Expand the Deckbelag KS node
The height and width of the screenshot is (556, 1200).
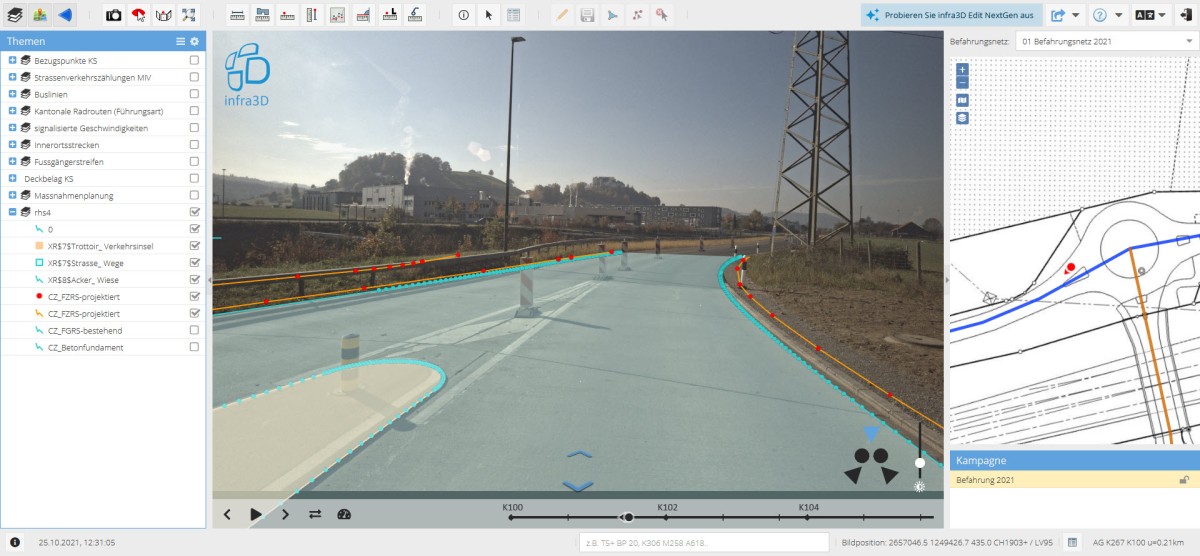coord(12,178)
